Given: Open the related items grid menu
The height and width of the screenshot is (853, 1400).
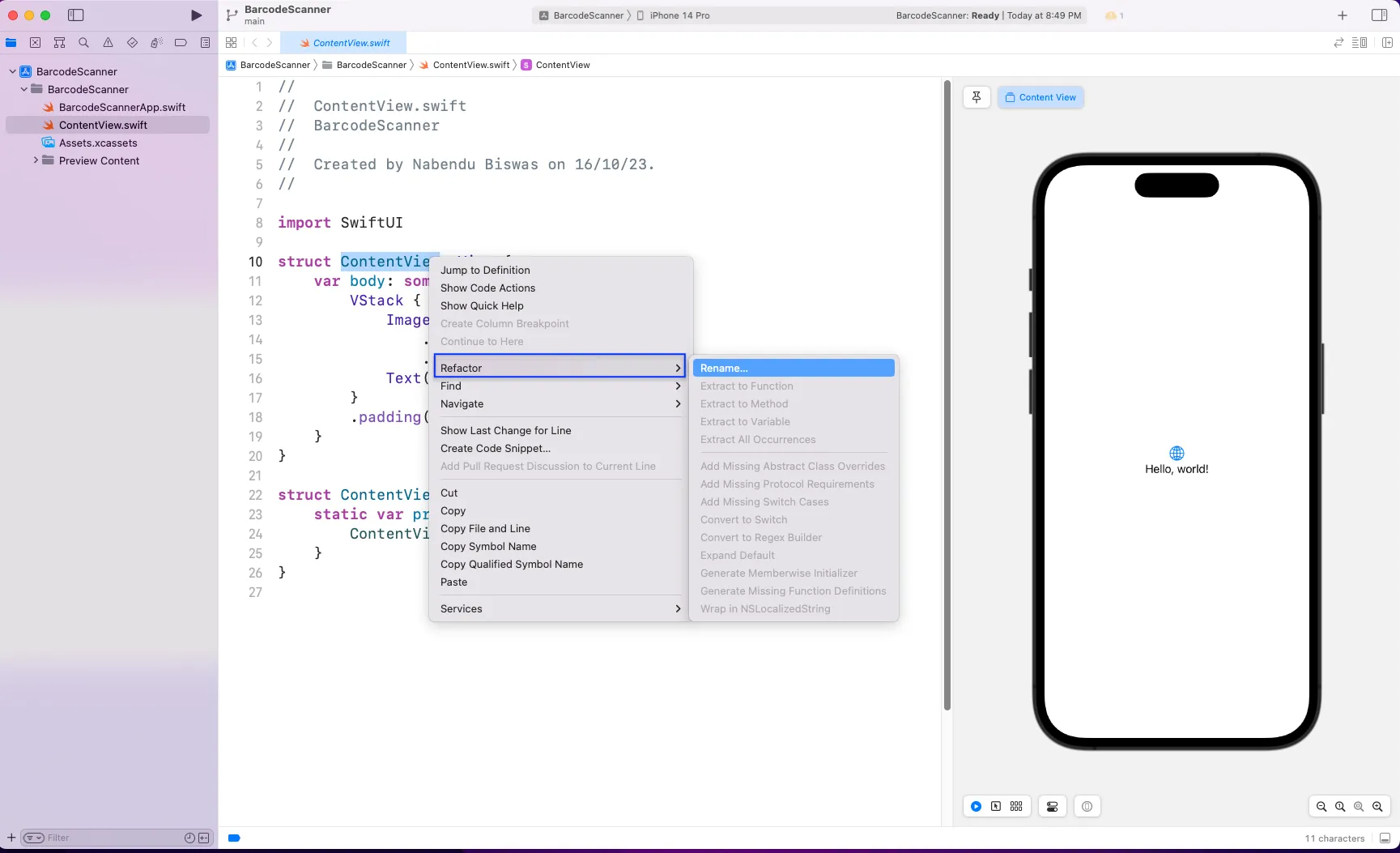Looking at the screenshot, I should pos(232,43).
